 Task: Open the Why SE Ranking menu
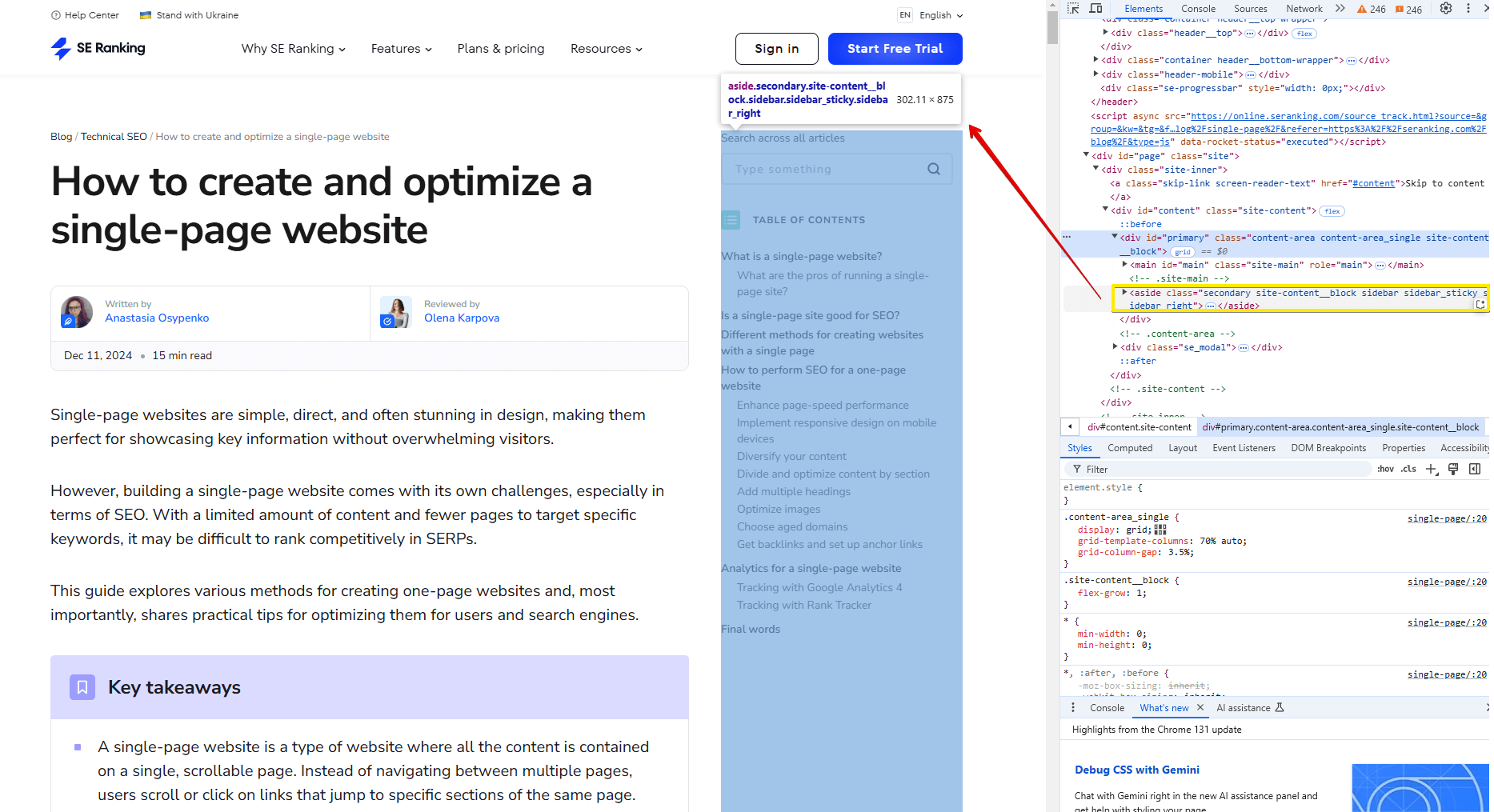[294, 49]
